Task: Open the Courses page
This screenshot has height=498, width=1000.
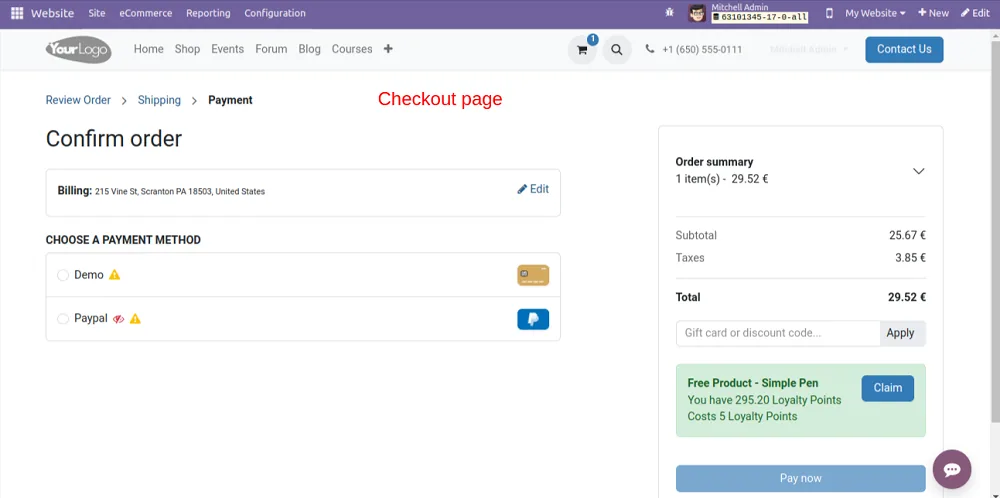Action: tap(352, 49)
